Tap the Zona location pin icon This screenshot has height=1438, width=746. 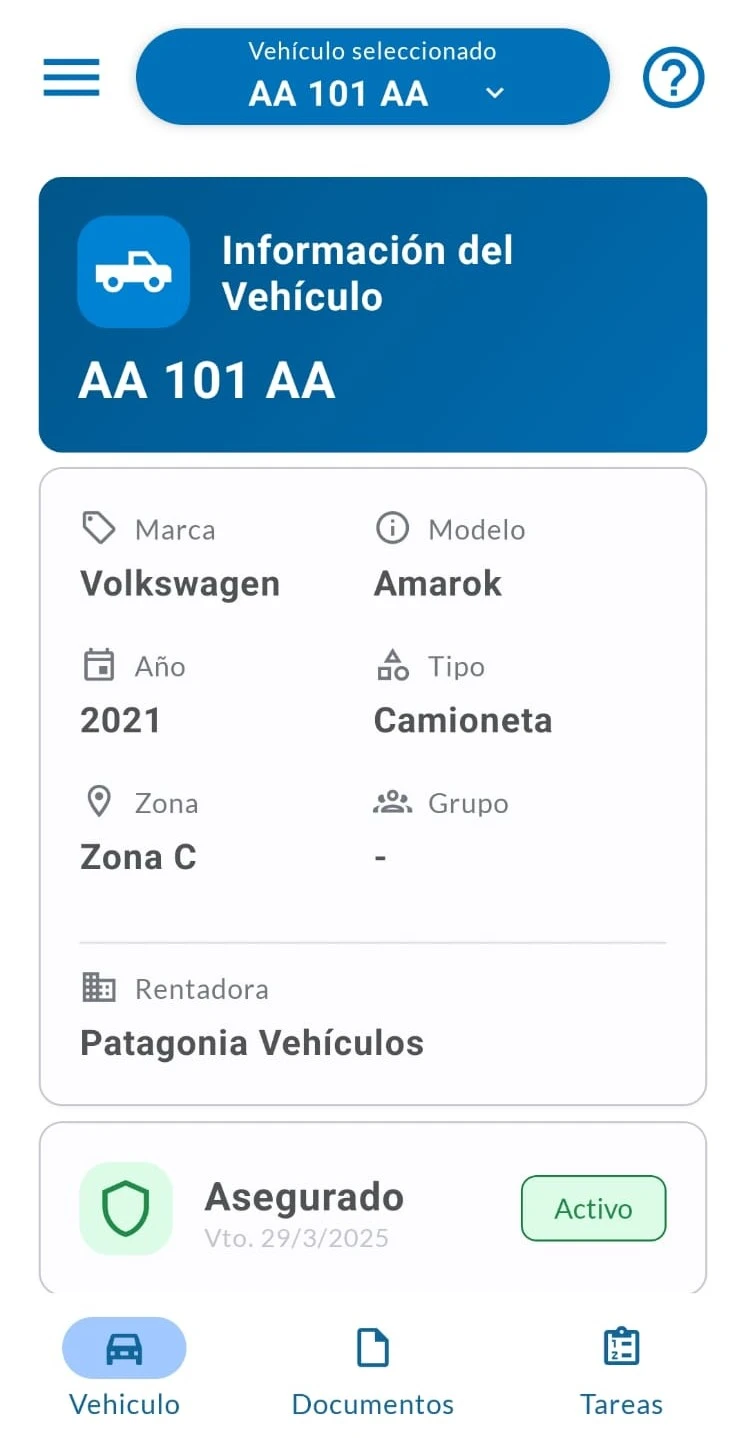click(98, 802)
